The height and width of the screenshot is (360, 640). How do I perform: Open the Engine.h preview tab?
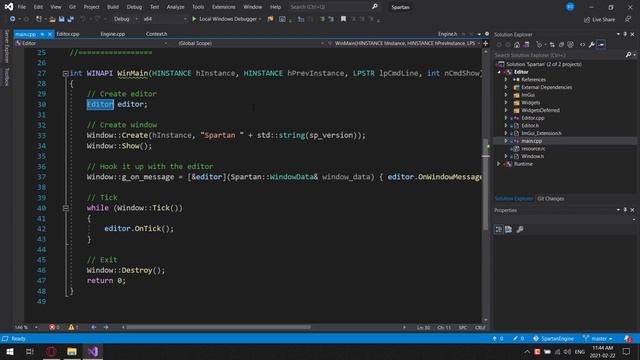(x=448, y=34)
